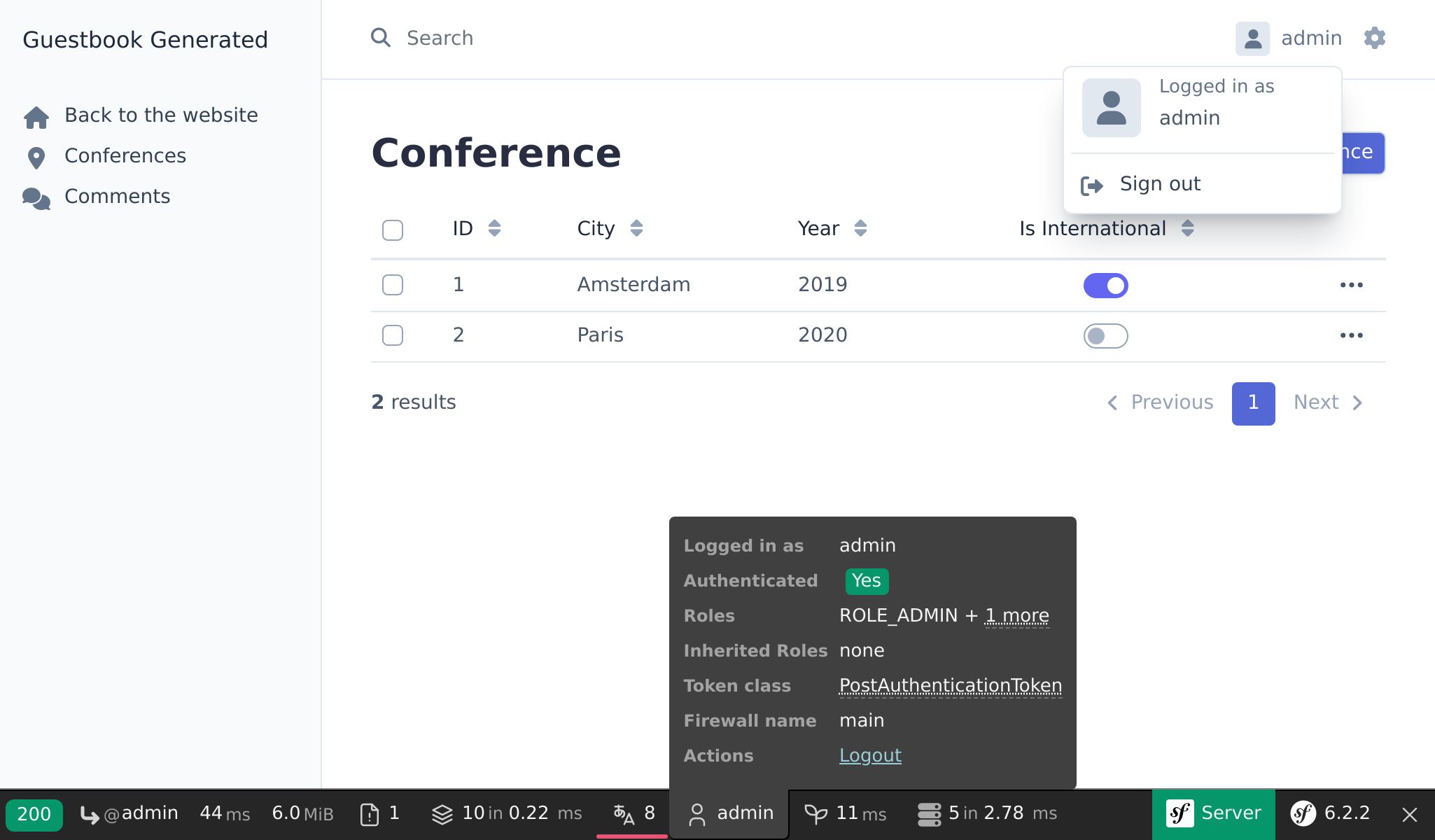Open the Paris row actions menu
The width and height of the screenshot is (1435, 840).
click(1352, 335)
